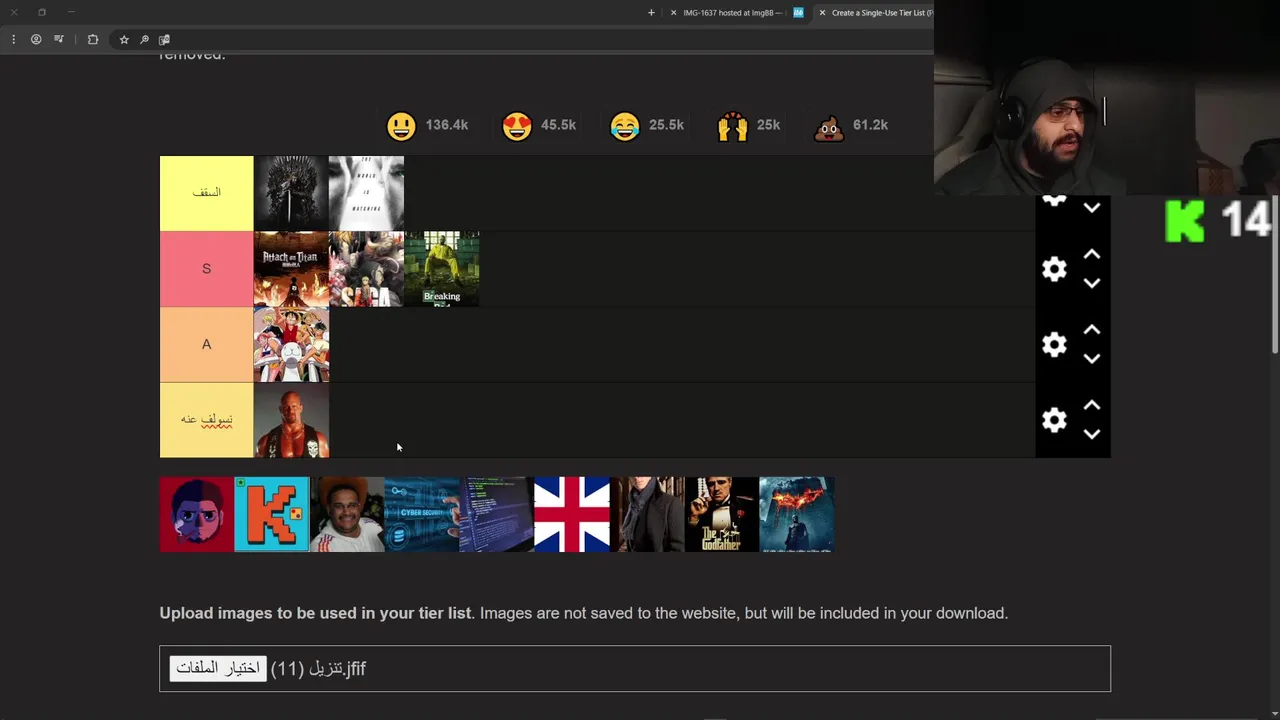
Task: Click the green K stream overlay logo
Action: (x=1185, y=221)
